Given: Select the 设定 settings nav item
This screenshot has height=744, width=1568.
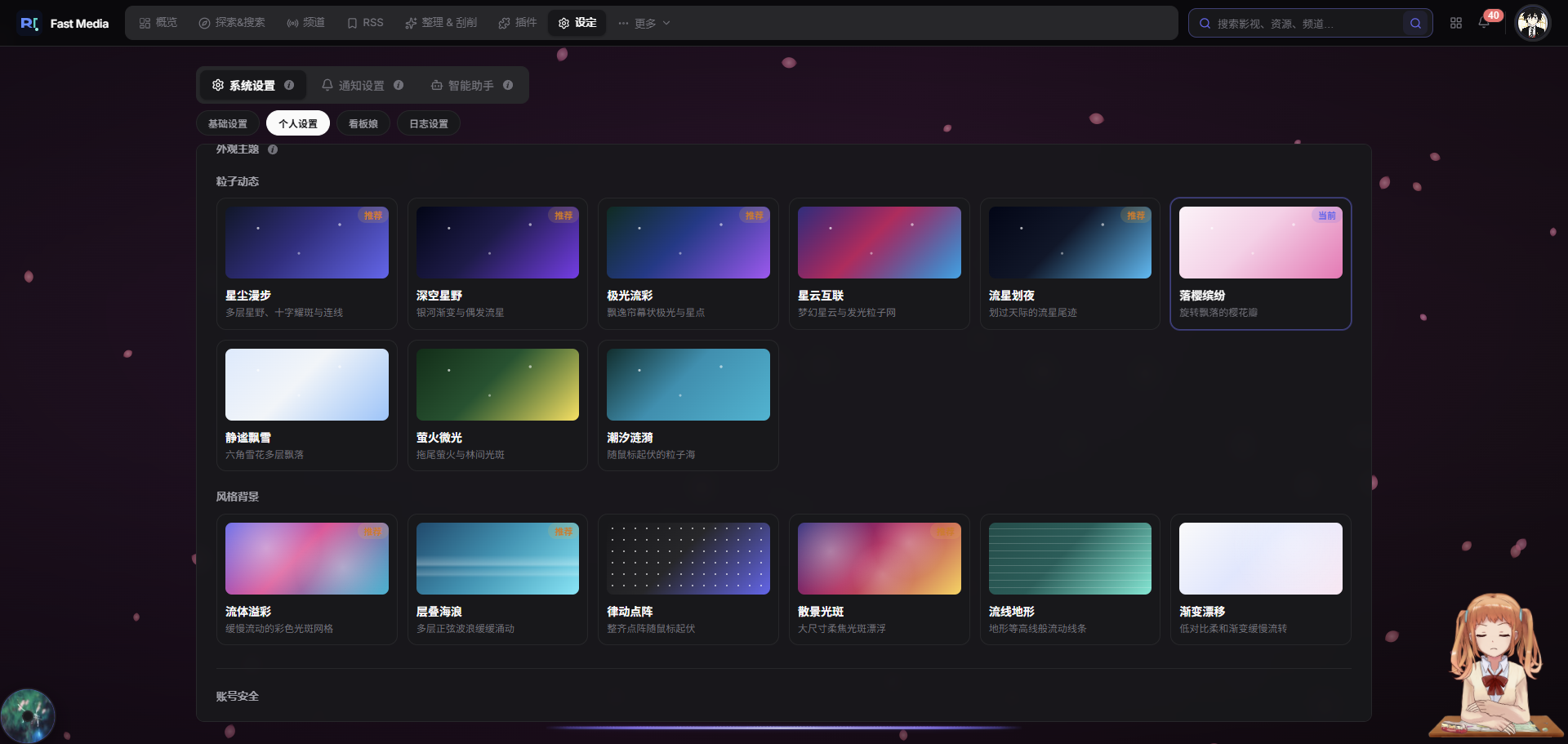Looking at the screenshot, I should tap(577, 23).
